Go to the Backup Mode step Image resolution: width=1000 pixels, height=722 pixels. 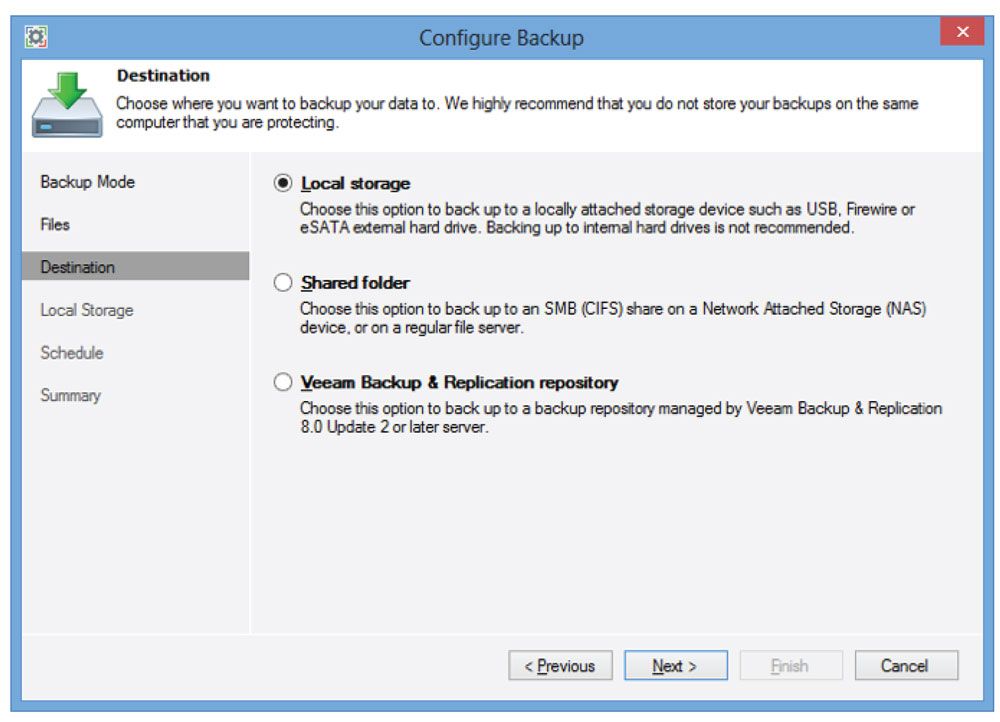point(87,182)
